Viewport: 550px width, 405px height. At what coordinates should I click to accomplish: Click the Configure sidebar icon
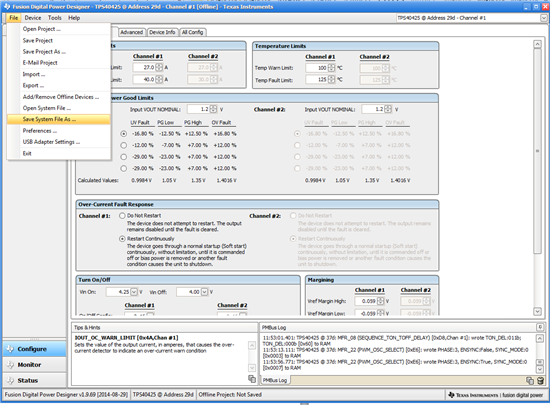coord(10,349)
